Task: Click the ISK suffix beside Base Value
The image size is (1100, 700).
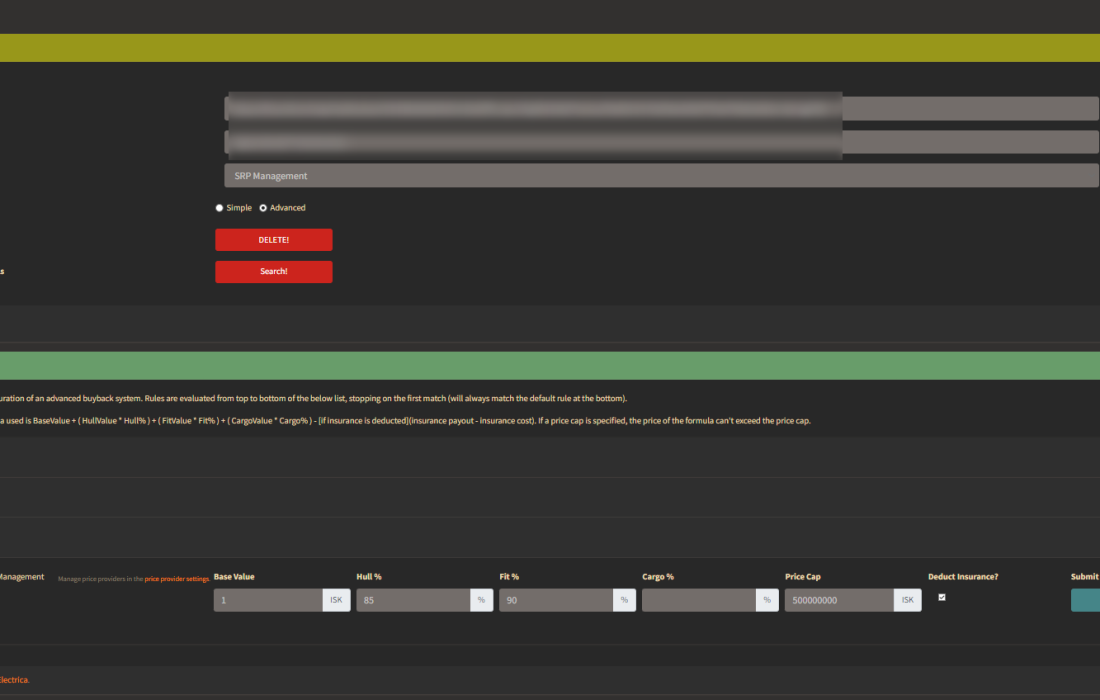Action: tap(336, 600)
